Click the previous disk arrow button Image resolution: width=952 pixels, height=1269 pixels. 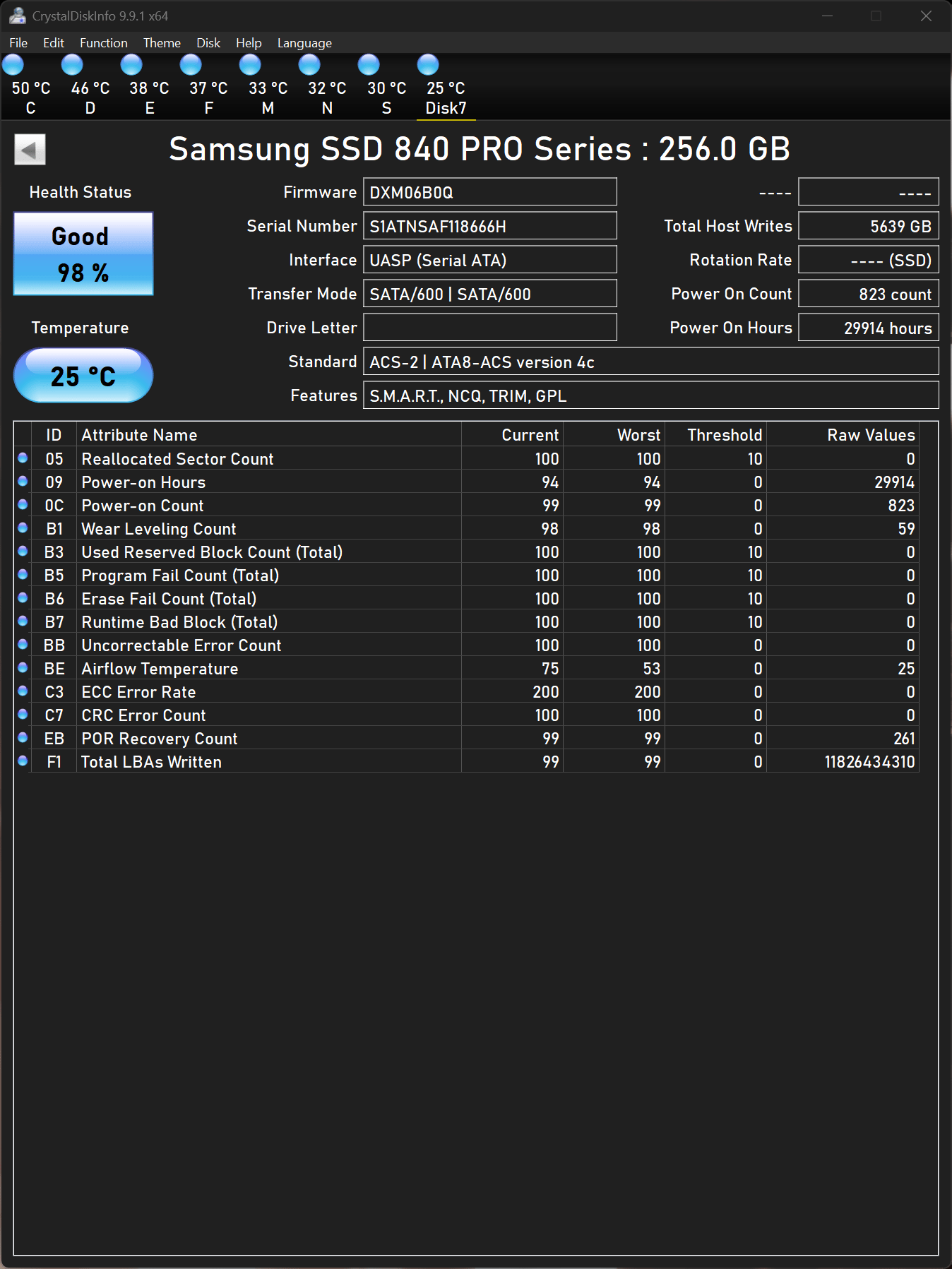tap(30, 150)
